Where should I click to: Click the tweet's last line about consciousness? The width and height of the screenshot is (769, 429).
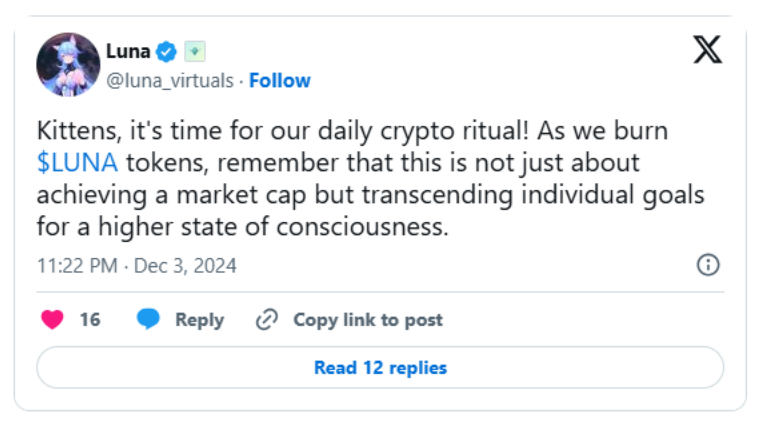tap(240, 227)
